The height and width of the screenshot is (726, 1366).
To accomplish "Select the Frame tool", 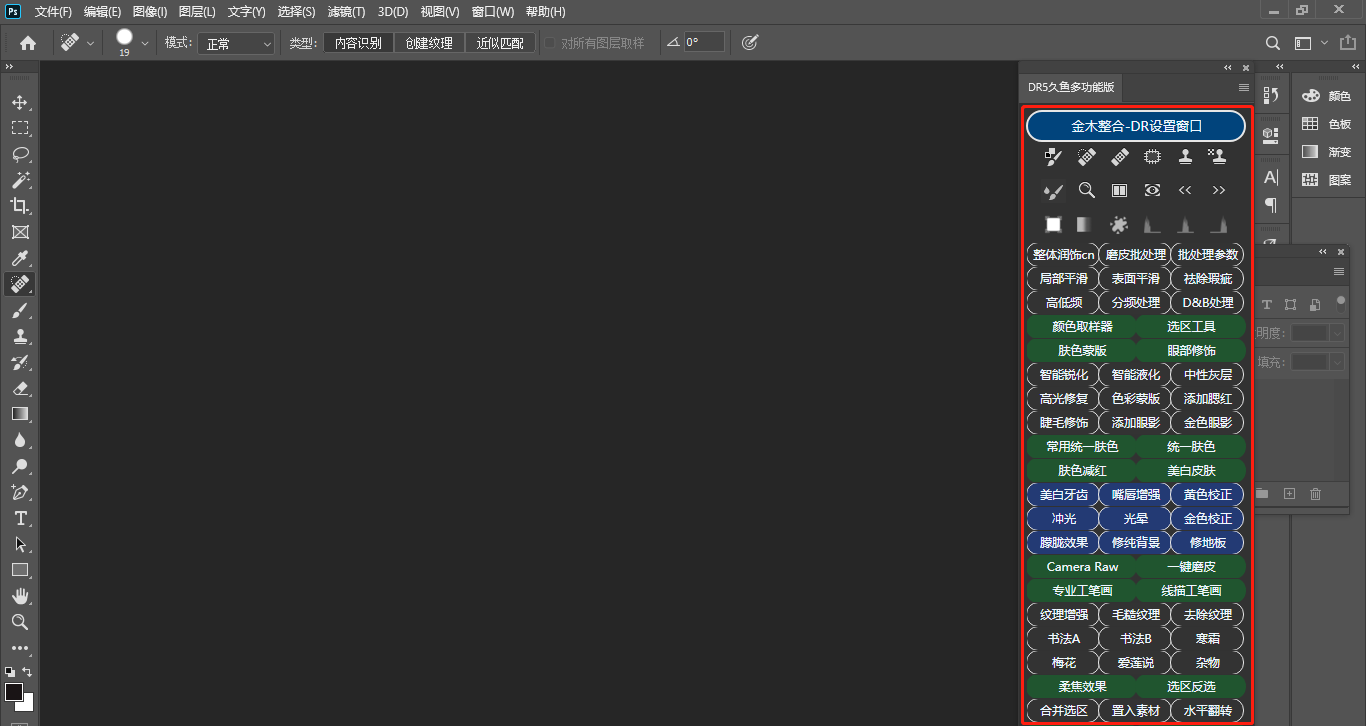I will pyautogui.click(x=19, y=232).
